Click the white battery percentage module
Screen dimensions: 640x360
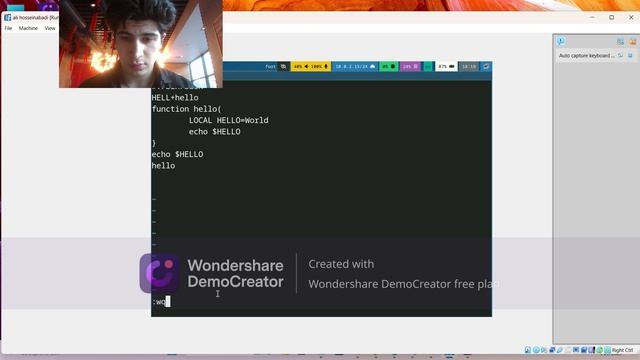446,67
